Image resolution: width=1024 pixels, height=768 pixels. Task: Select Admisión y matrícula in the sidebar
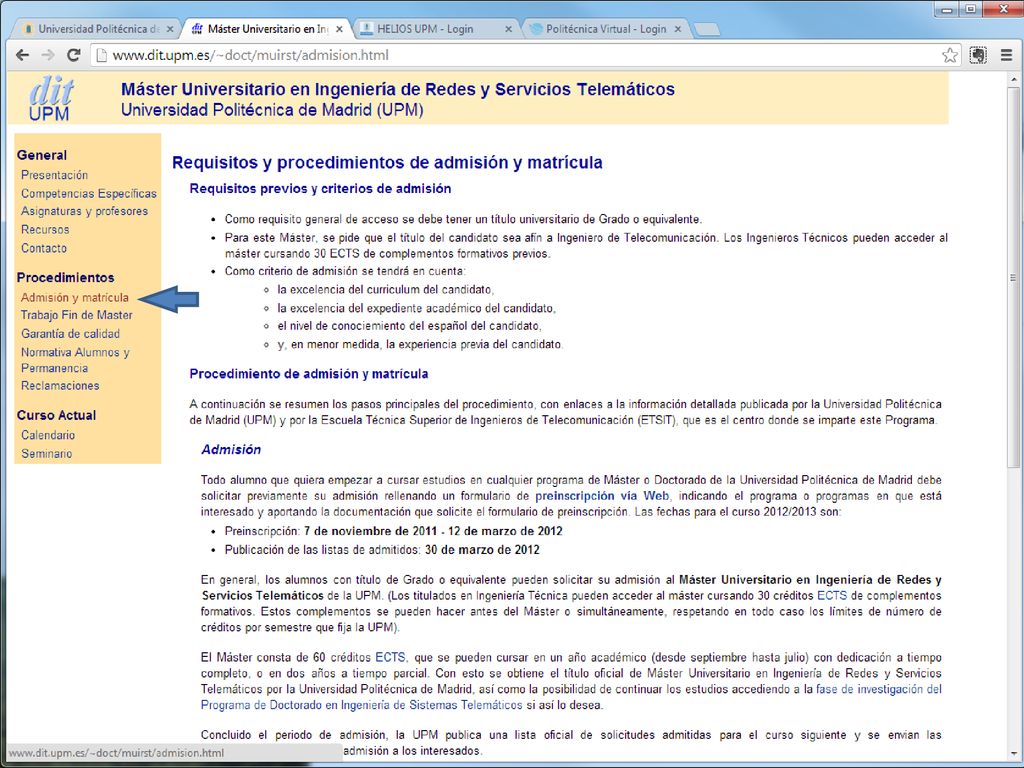pyautogui.click(x=74, y=297)
